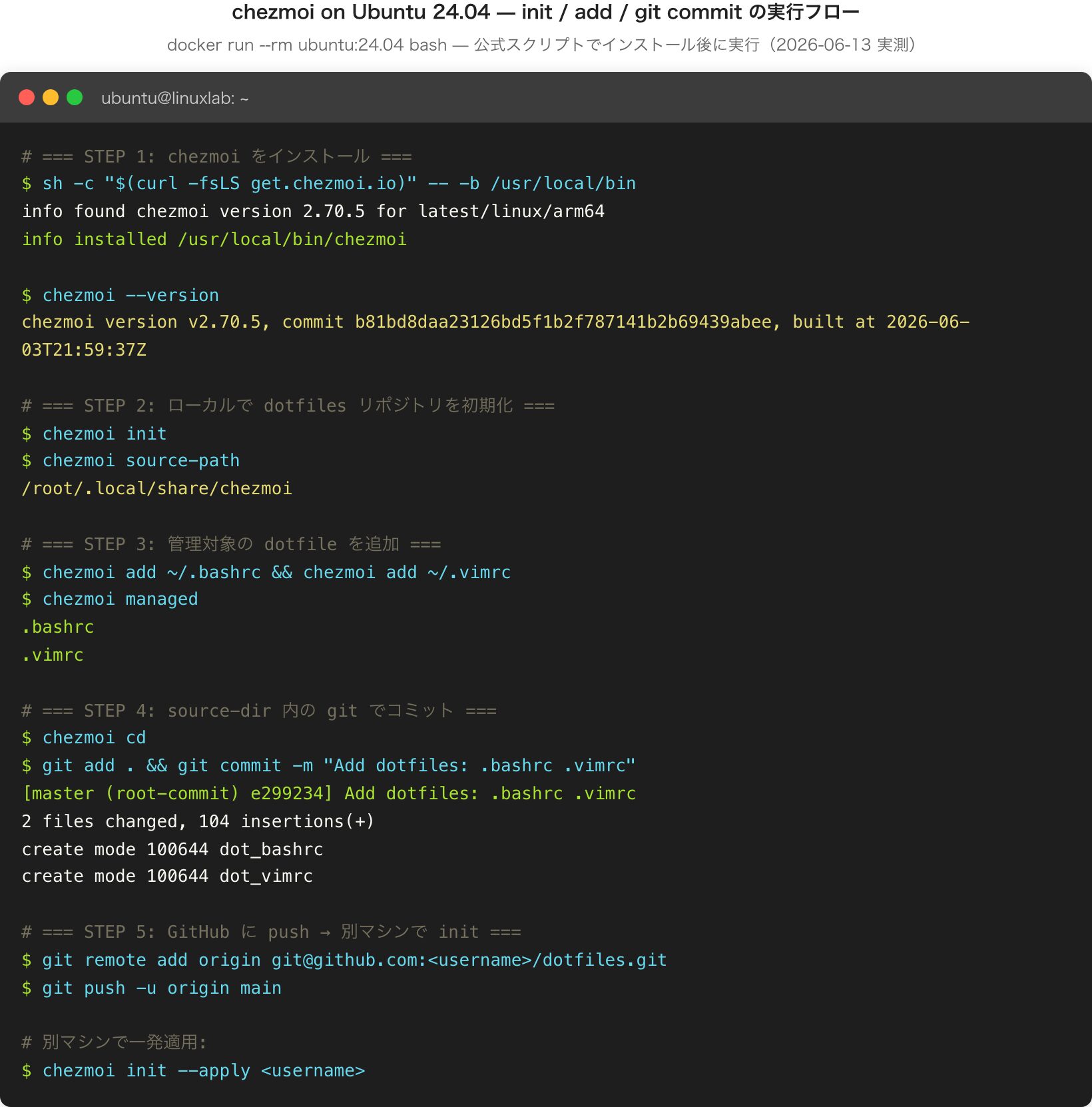Click the 'chezmoi --version' command
This screenshot has height=1107, width=1092.
[x=121, y=295]
